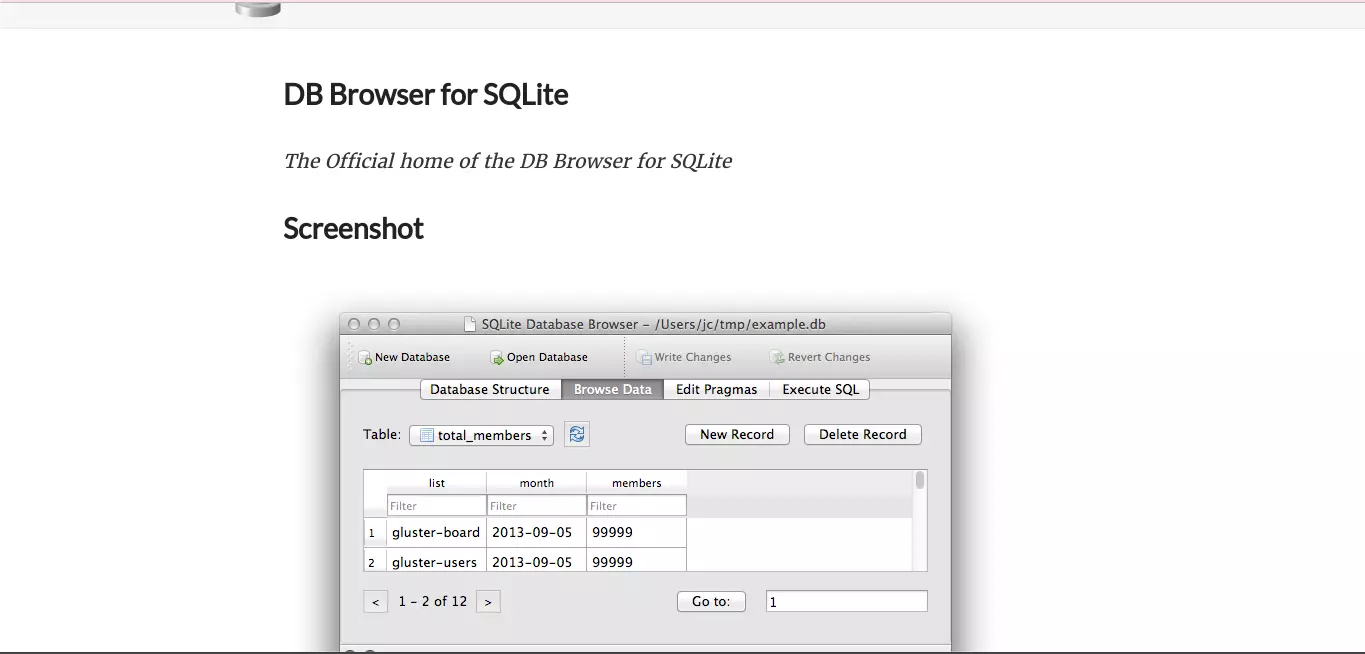The width and height of the screenshot is (1365, 654).
Task: Click the month column header
Action: [x=536, y=483]
